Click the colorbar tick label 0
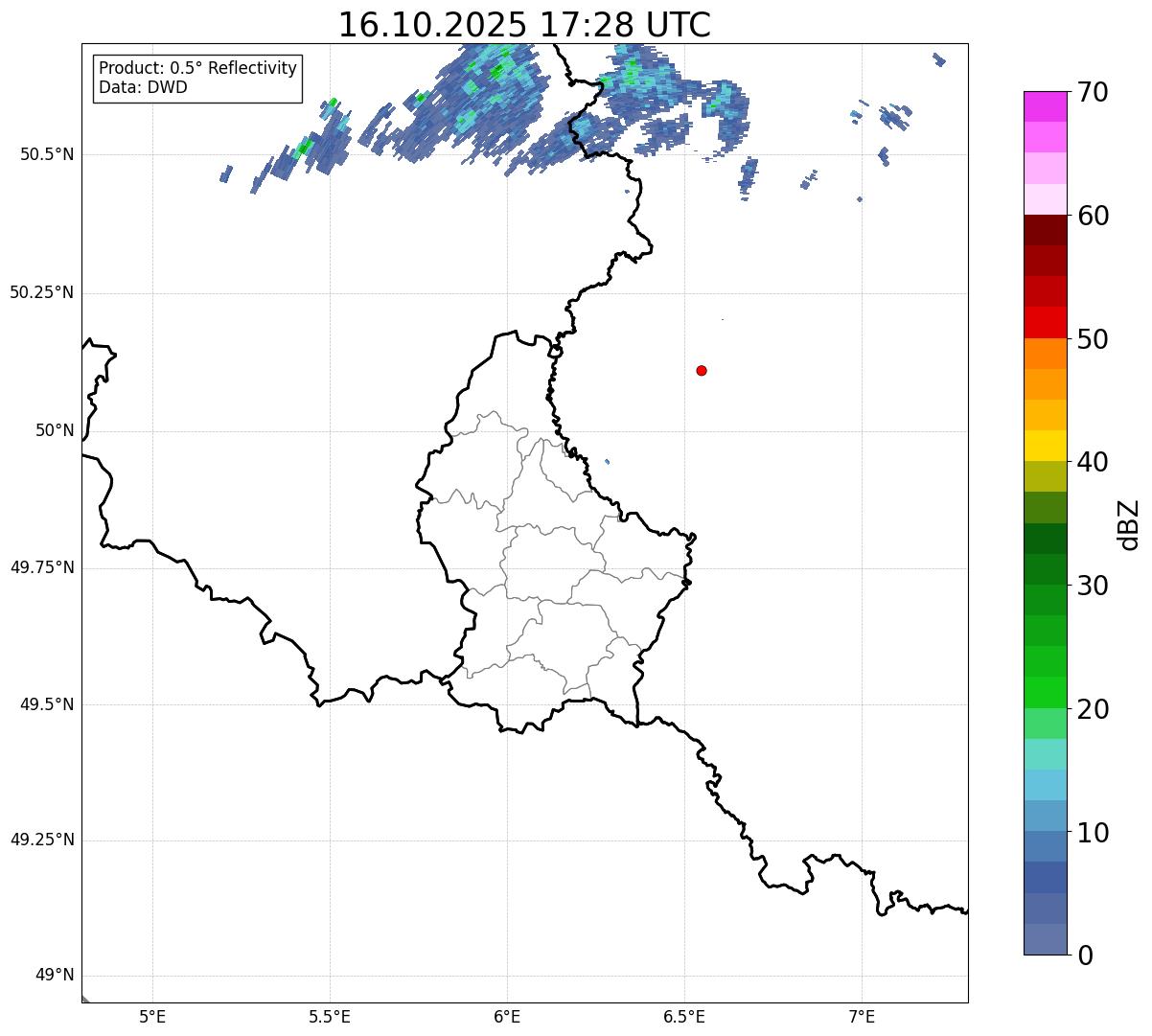This screenshot has height=1036, width=1152. [1084, 955]
